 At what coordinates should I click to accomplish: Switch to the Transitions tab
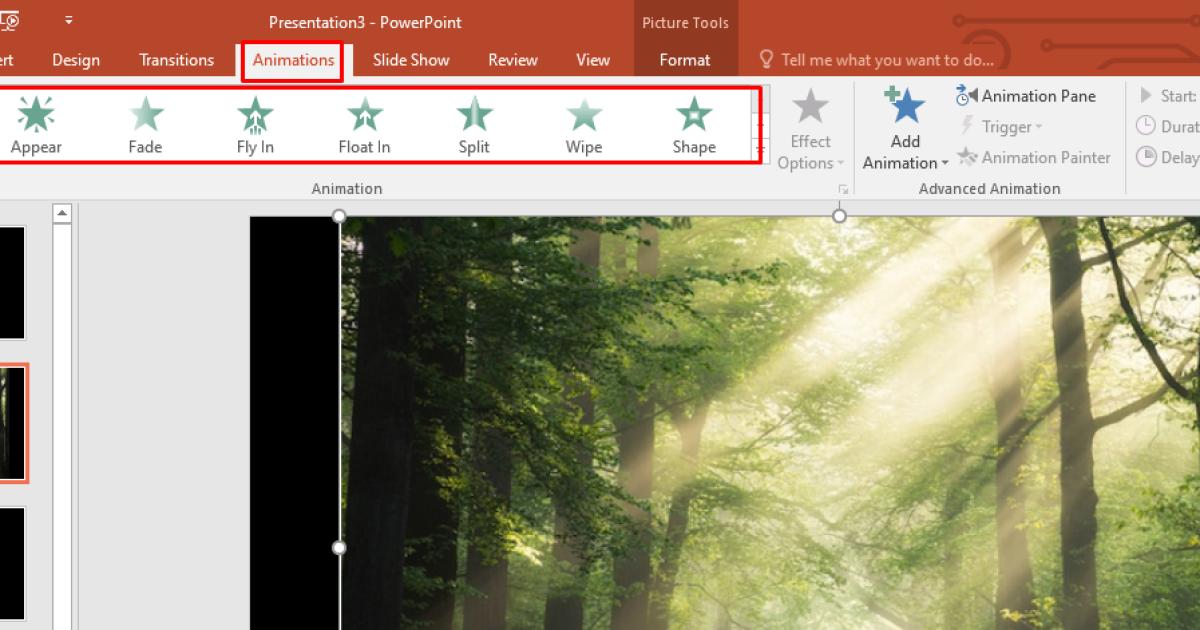pyautogui.click(x=177, y=60)
